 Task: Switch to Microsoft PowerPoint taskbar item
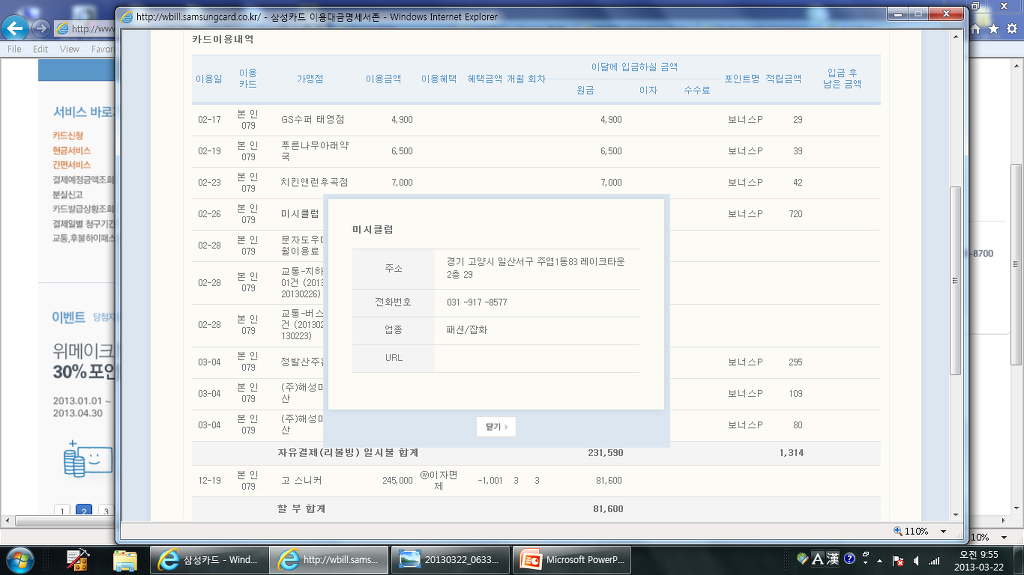click(571, 560)
